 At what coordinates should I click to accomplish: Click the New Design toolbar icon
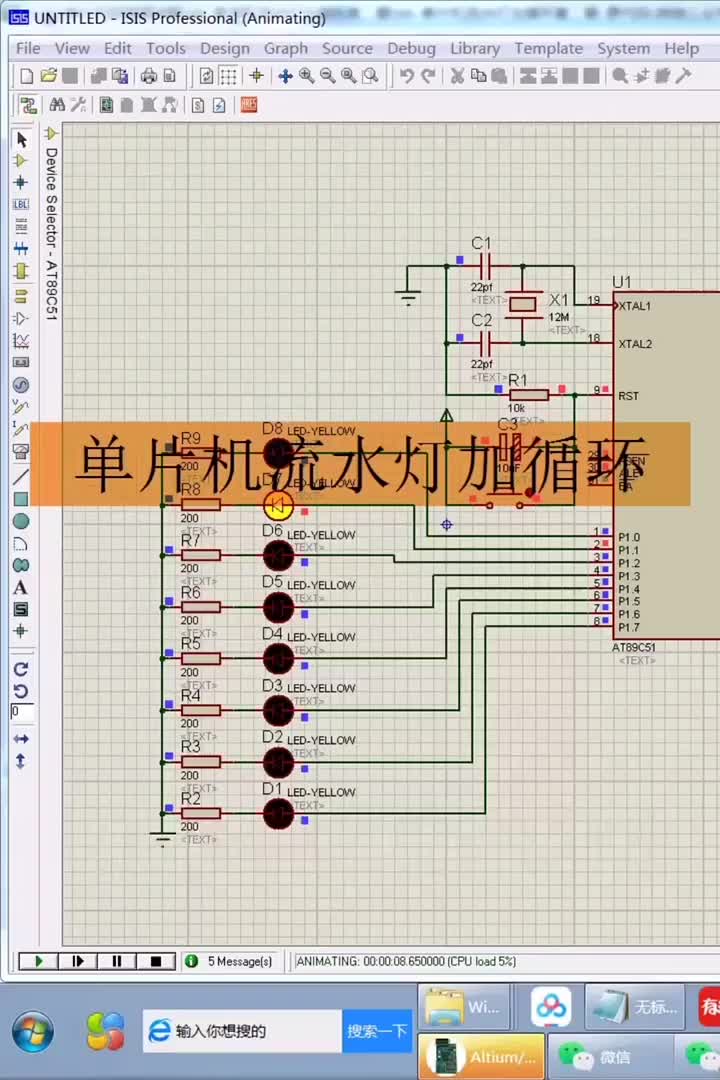point(26,76)
